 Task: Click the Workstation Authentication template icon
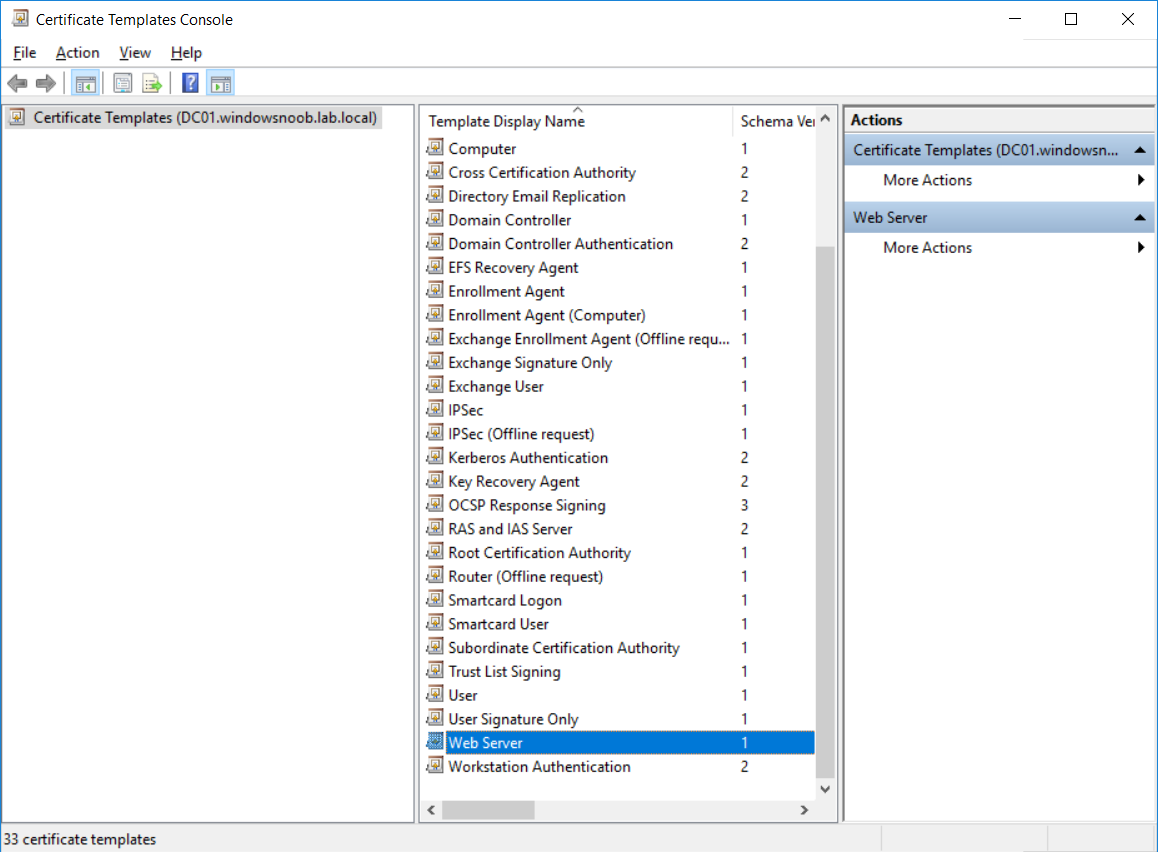tap(435, 766)
